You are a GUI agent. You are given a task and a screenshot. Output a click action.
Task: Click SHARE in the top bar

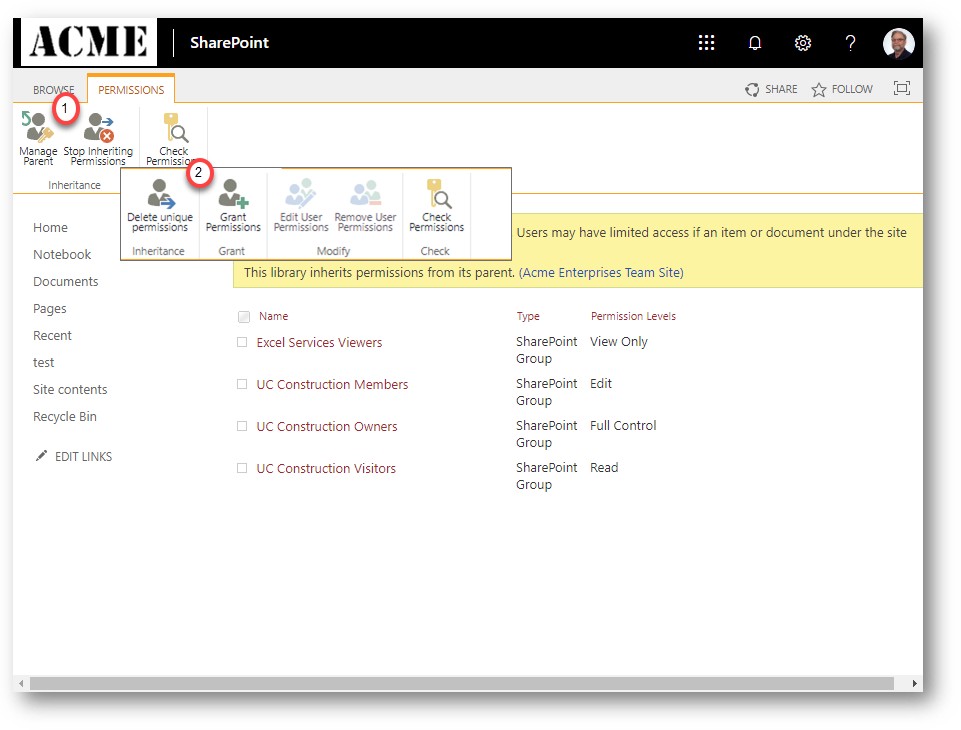pyautogui.click(x=771, y=89)
